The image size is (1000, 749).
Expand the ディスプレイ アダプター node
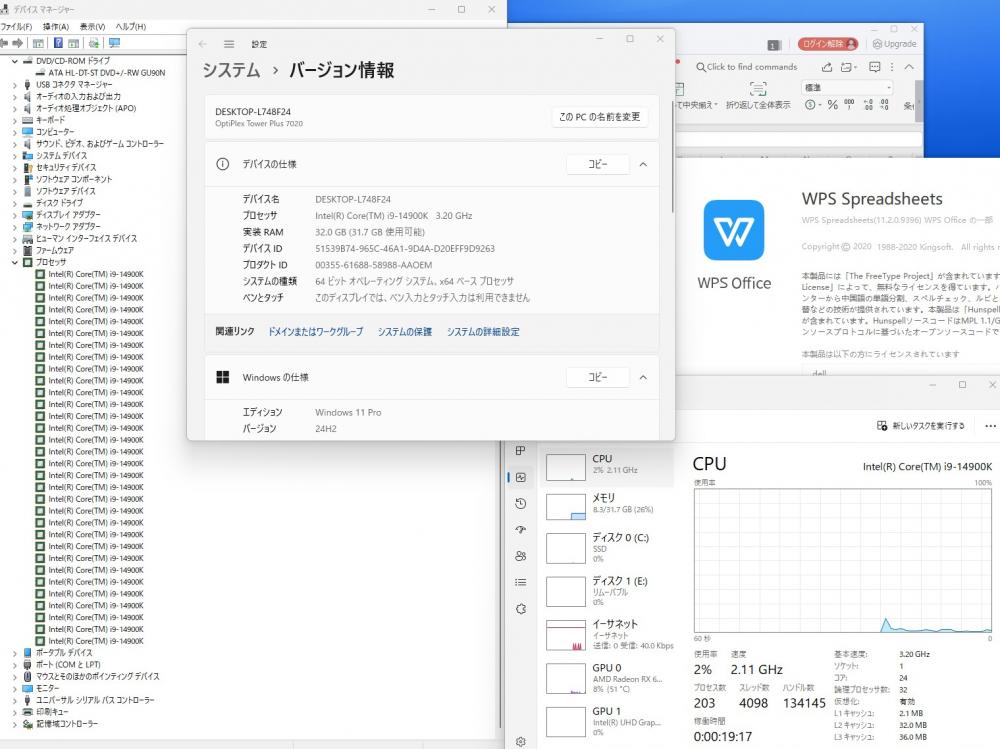click(x=15, y=215)
